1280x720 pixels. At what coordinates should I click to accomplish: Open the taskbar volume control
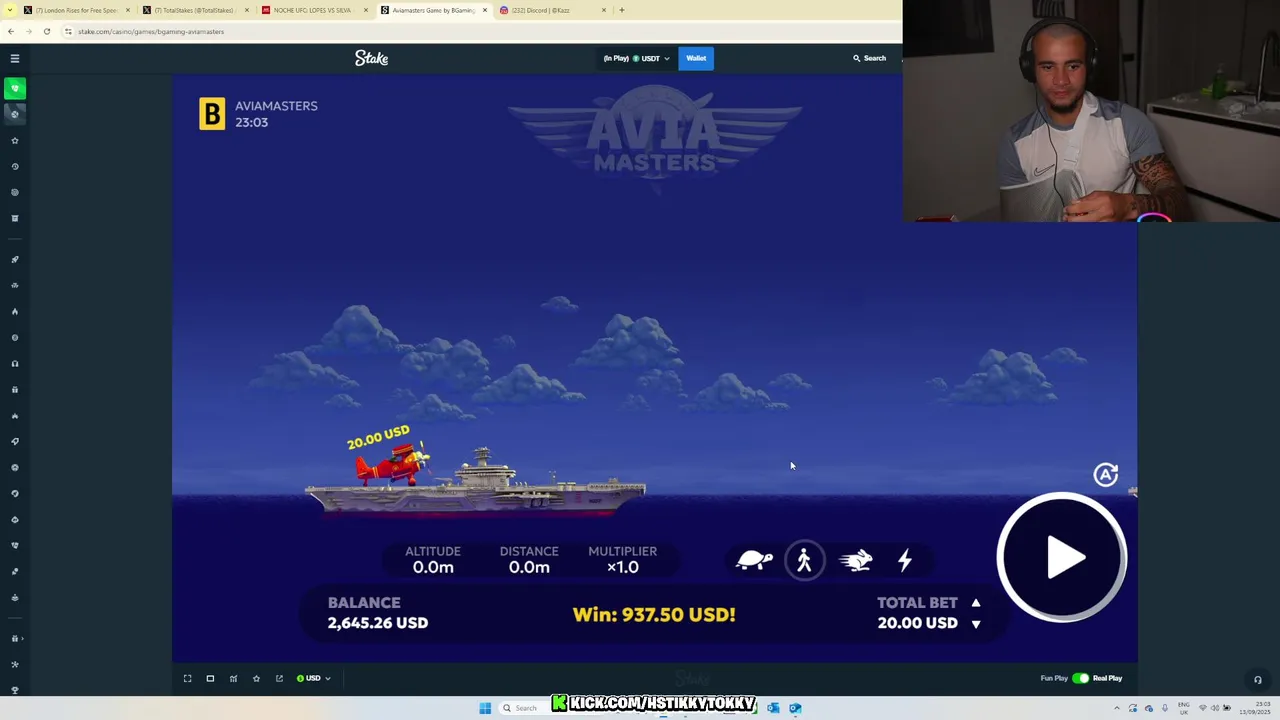click(x=1215, y=708)
